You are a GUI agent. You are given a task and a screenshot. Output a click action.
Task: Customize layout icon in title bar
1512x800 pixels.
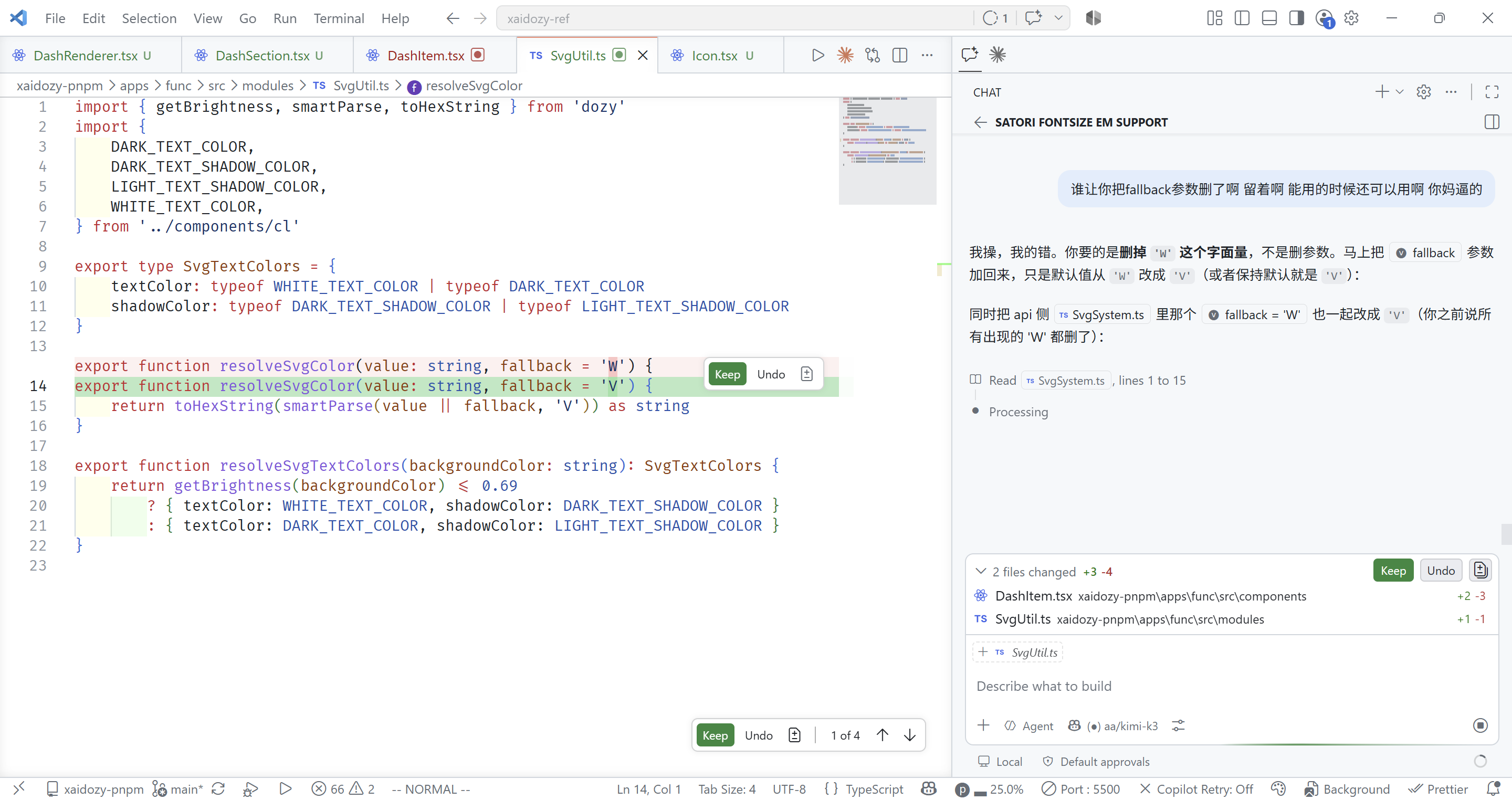(1214, 18)
